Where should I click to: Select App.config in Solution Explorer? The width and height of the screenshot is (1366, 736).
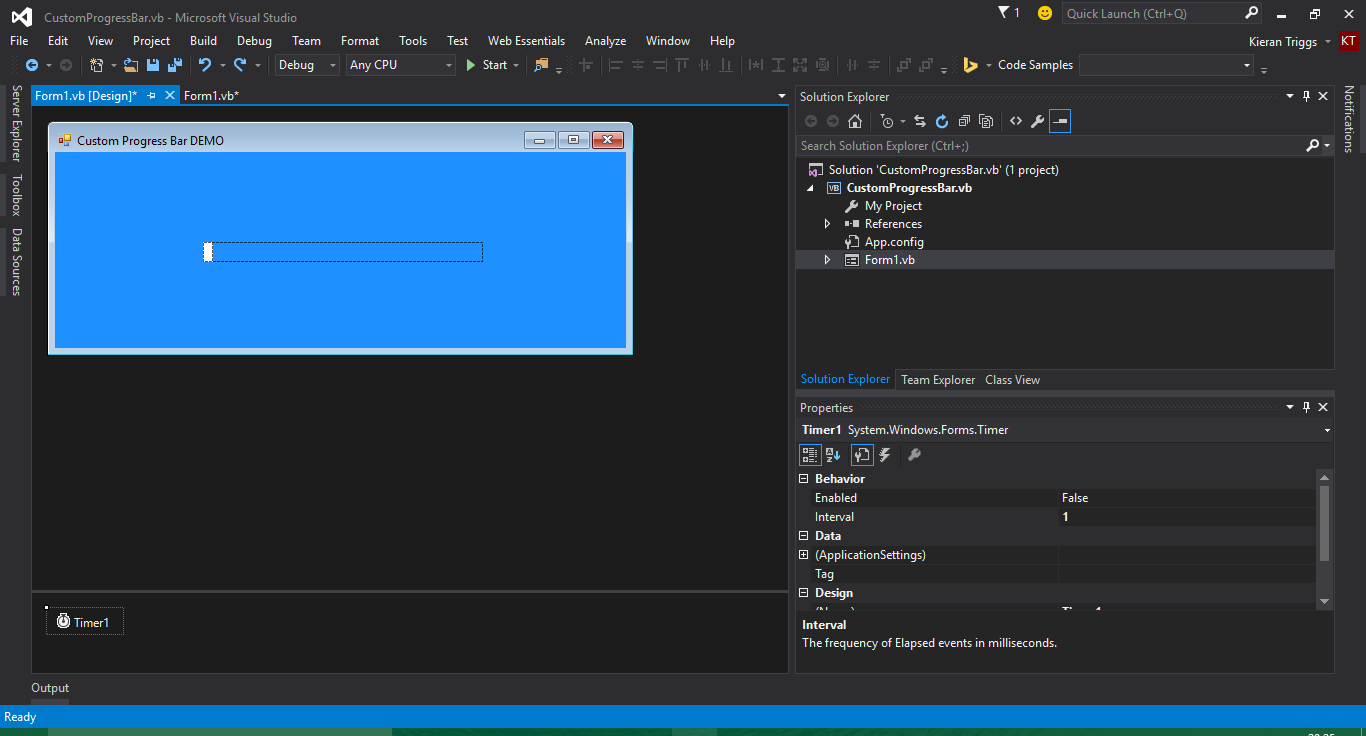click(894, 242)
